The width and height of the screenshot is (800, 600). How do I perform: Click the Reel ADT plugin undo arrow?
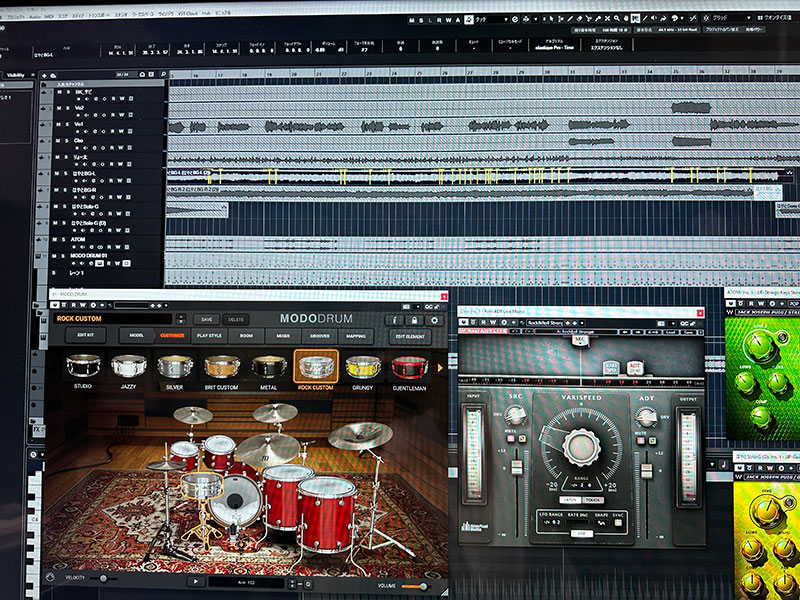point(515,331)
